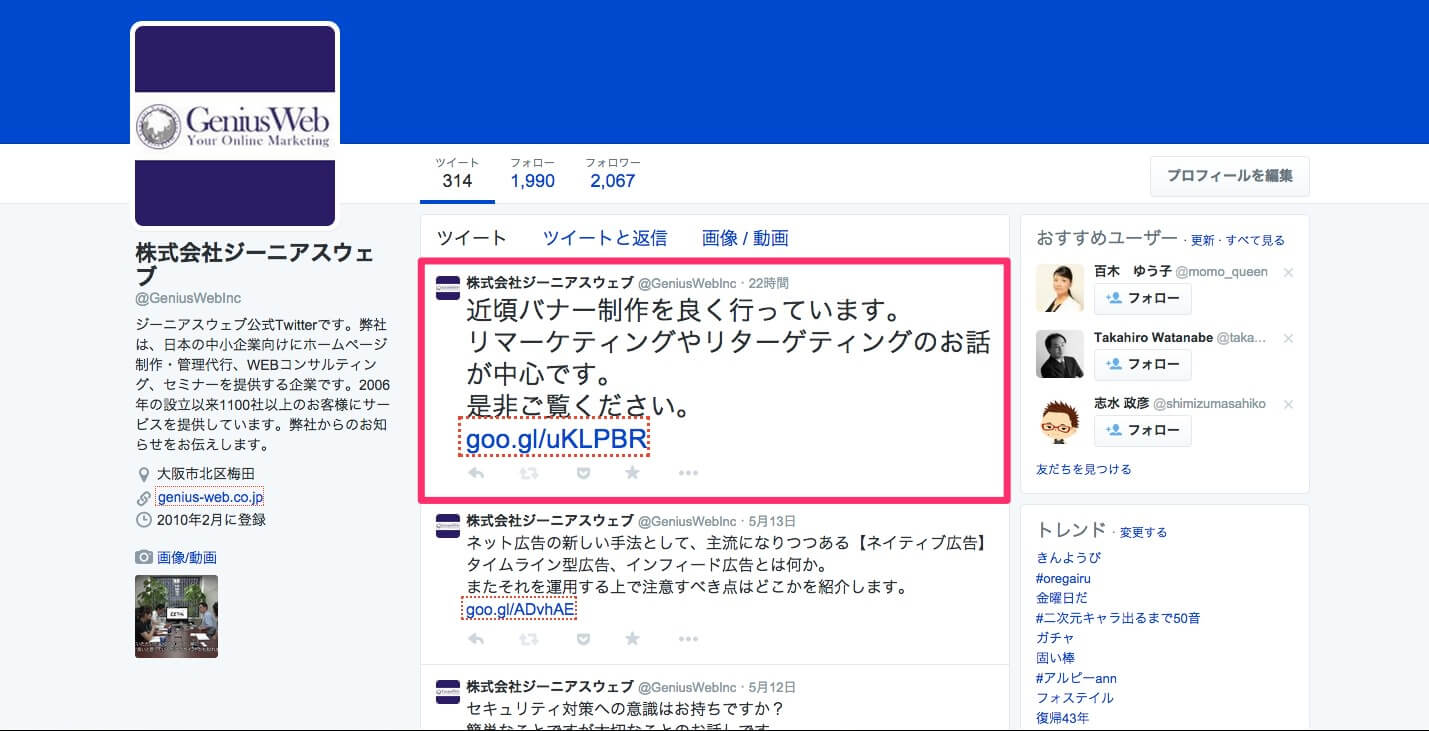
Task: Retweet the 5月13日 tweet
Action: point(528,638)
